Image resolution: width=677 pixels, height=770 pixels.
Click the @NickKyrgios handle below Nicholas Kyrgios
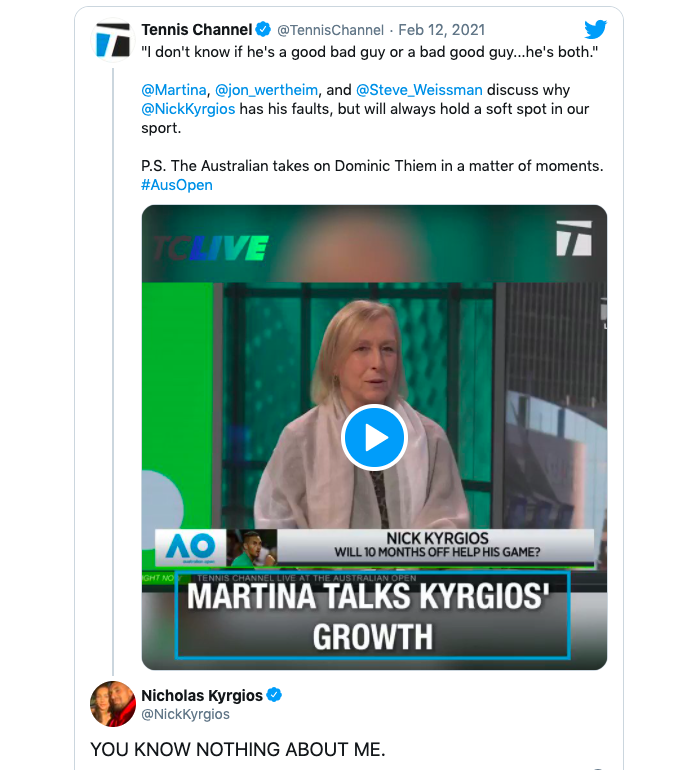click(x=185, y=714)
